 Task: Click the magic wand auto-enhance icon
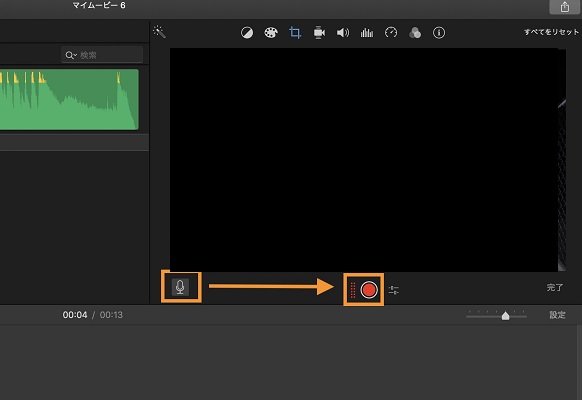point(160,32)
